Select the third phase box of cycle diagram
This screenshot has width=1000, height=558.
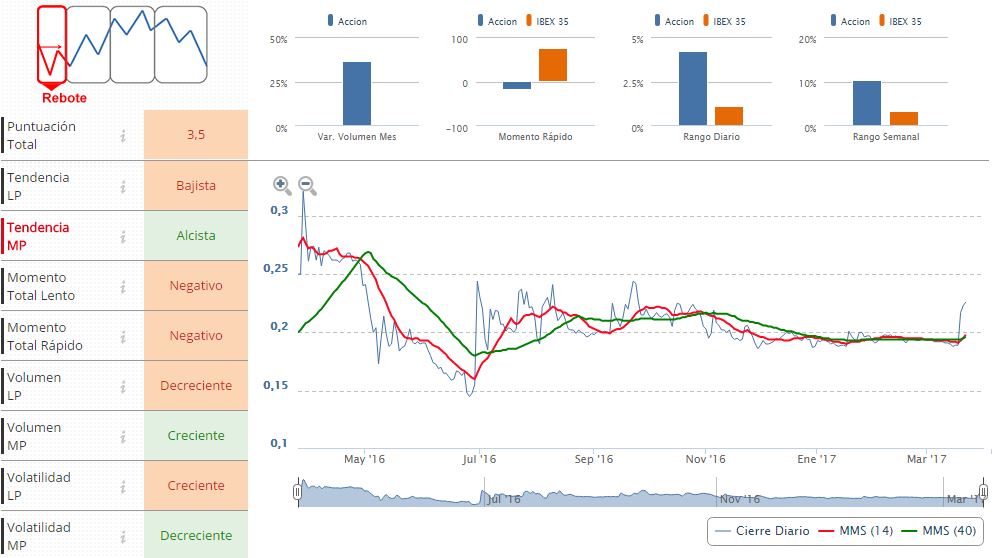pyautogui.click(x=133, y=44)
